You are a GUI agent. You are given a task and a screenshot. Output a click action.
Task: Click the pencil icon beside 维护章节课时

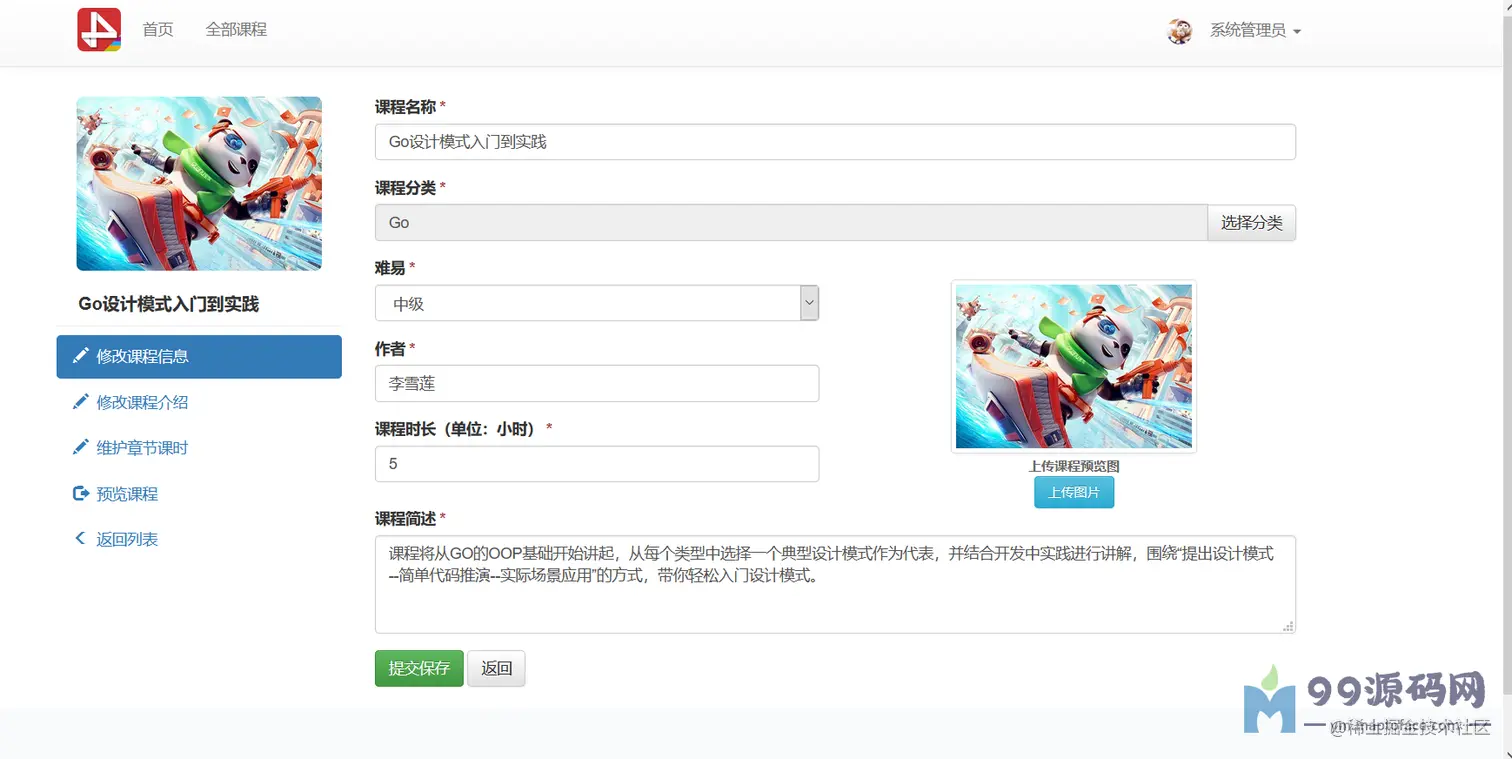point(81,447)
